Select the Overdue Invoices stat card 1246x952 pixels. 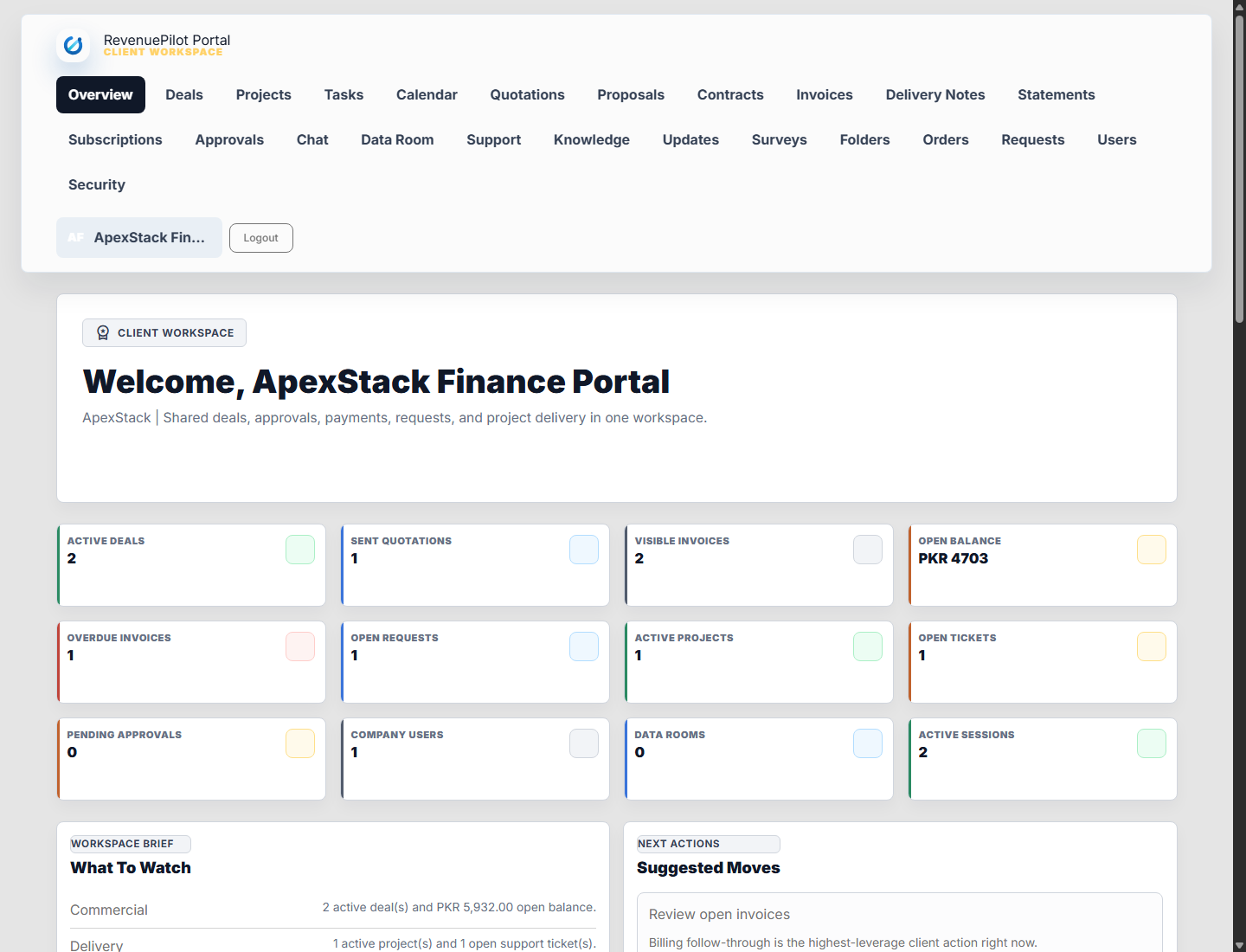click(191, 662)
